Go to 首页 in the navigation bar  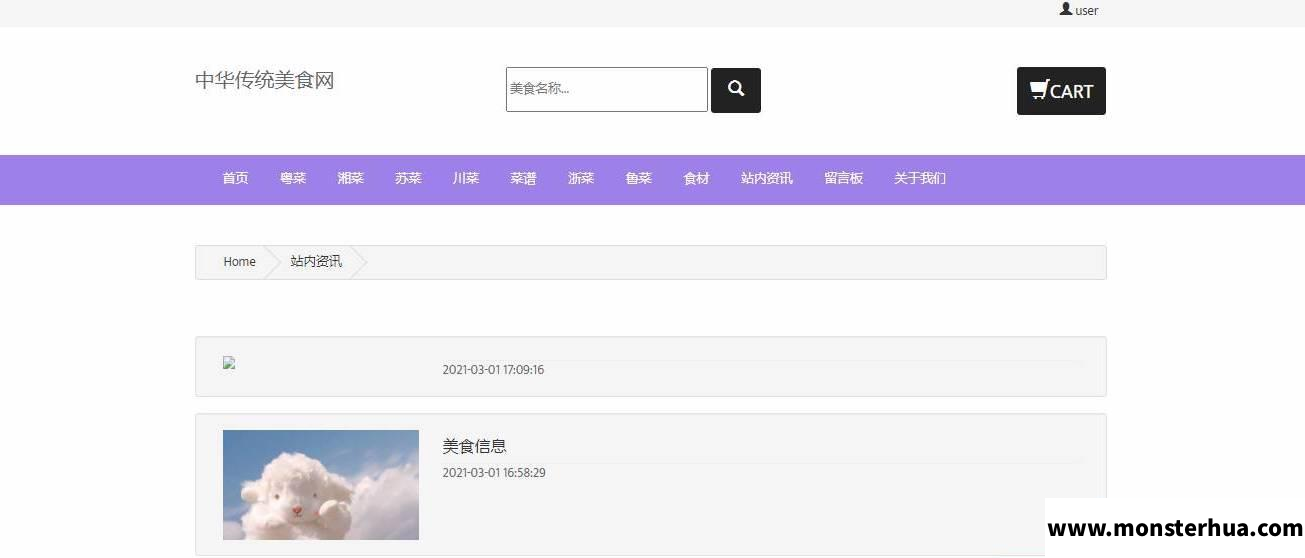pyautogui.click(x=235, y=179)
